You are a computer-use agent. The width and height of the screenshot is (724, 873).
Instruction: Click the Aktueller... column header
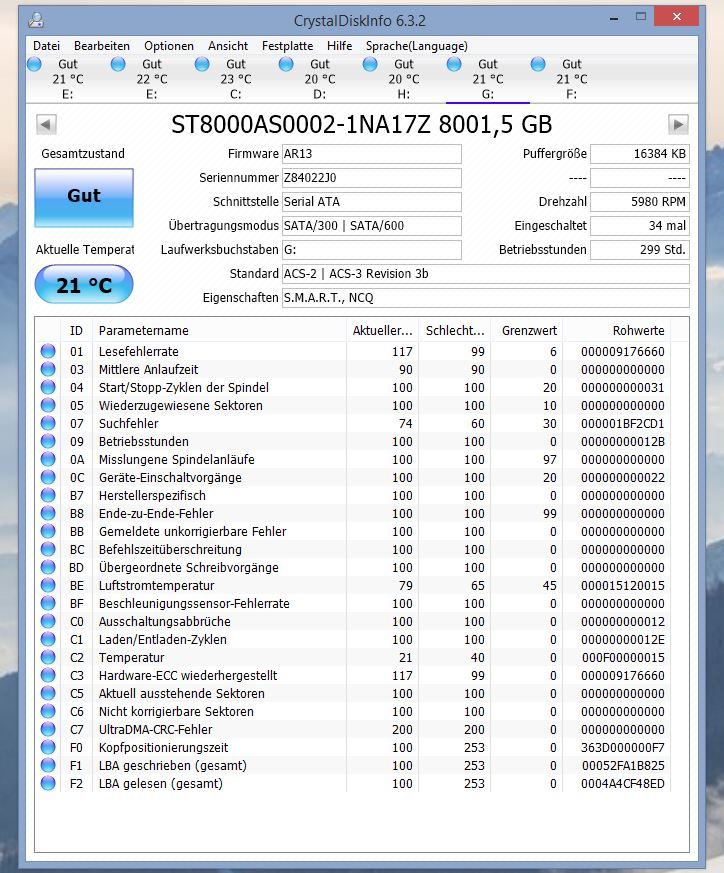click(x=383, y=330)
